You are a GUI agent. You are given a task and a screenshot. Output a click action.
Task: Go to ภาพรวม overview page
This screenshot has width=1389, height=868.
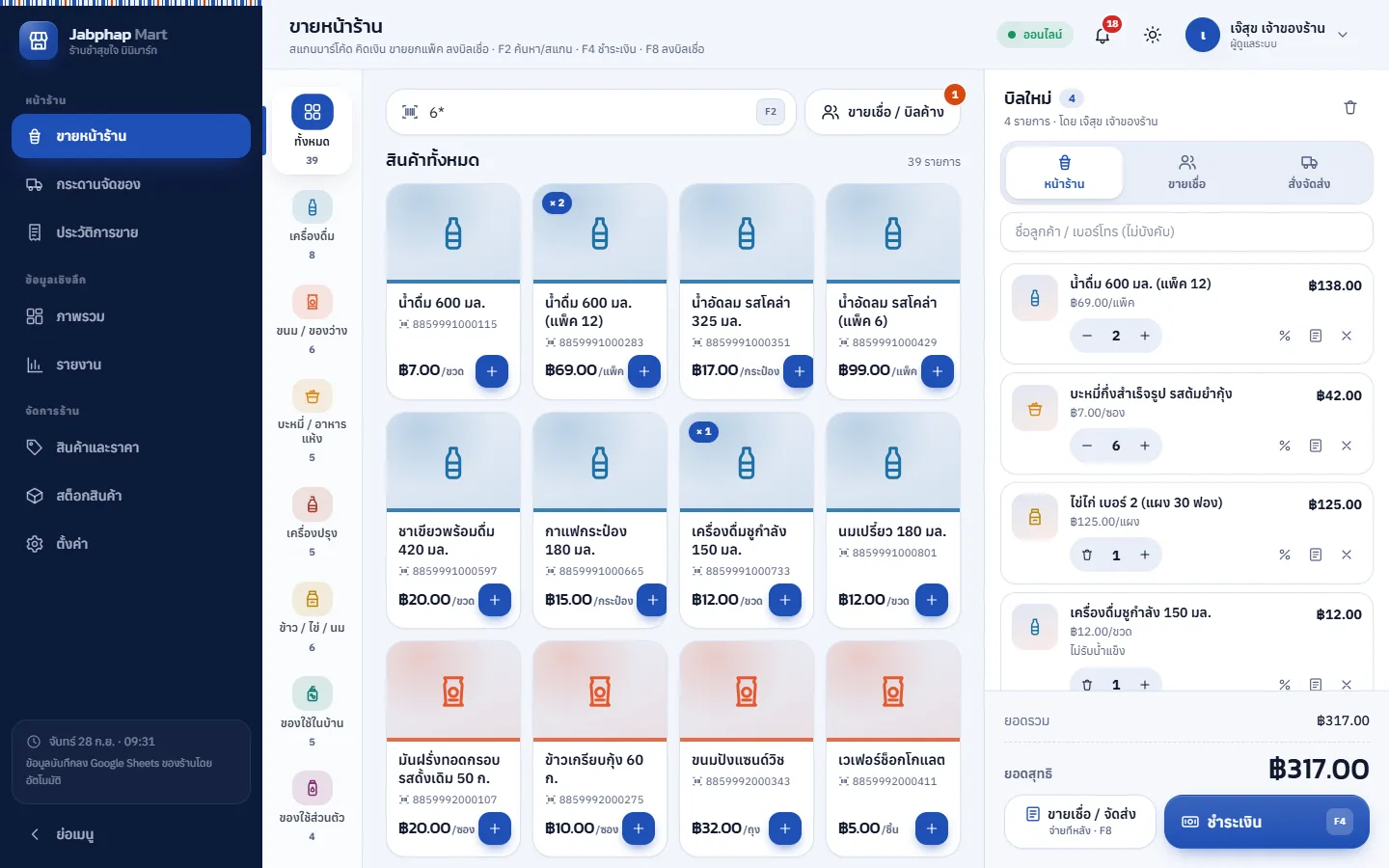coord(131,316)
